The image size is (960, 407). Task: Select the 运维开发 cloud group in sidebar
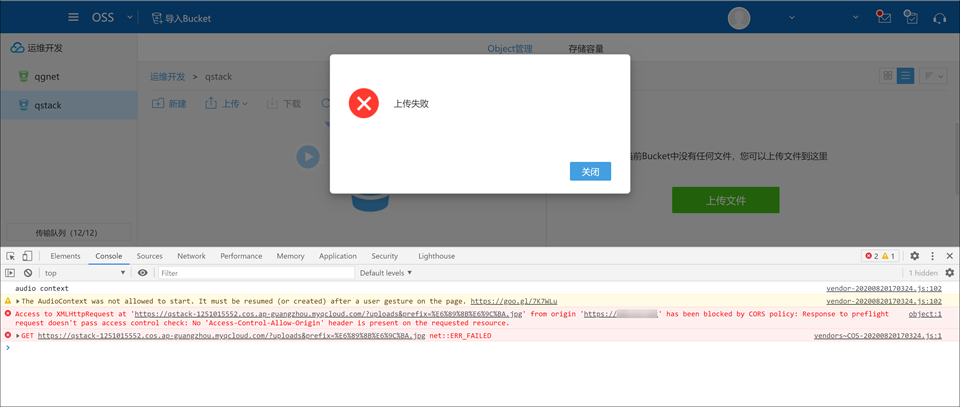tap(37, 48)
